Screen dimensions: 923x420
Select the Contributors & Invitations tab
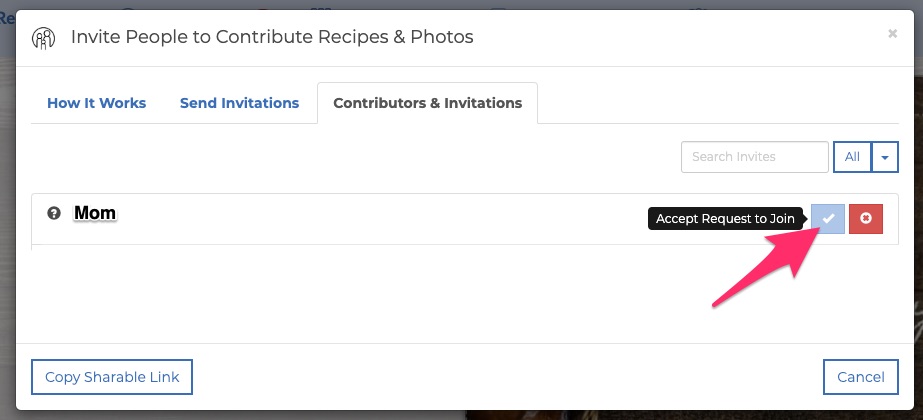point(427,103)
